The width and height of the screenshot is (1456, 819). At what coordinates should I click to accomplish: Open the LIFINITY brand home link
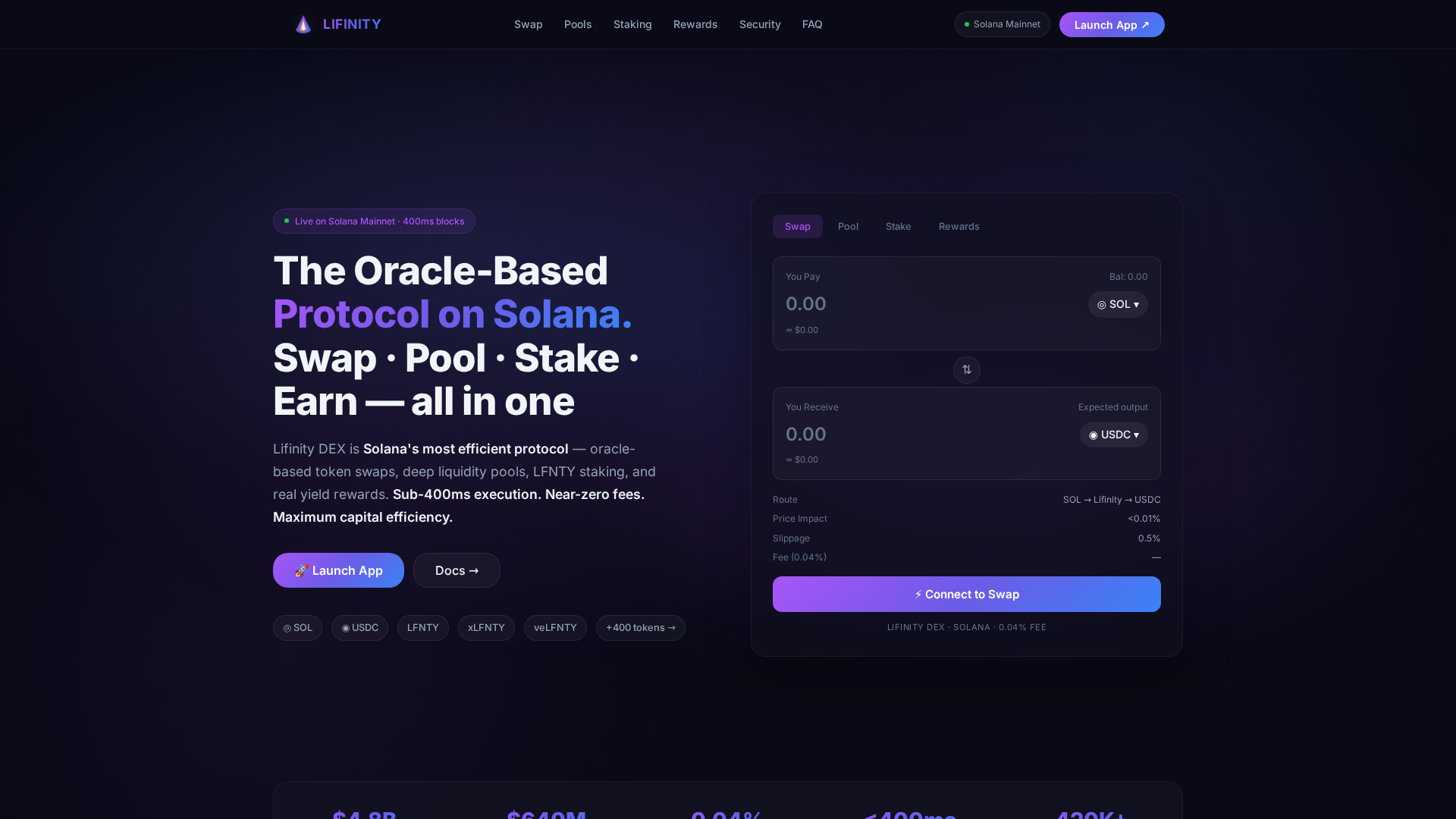tap(337, 24)
